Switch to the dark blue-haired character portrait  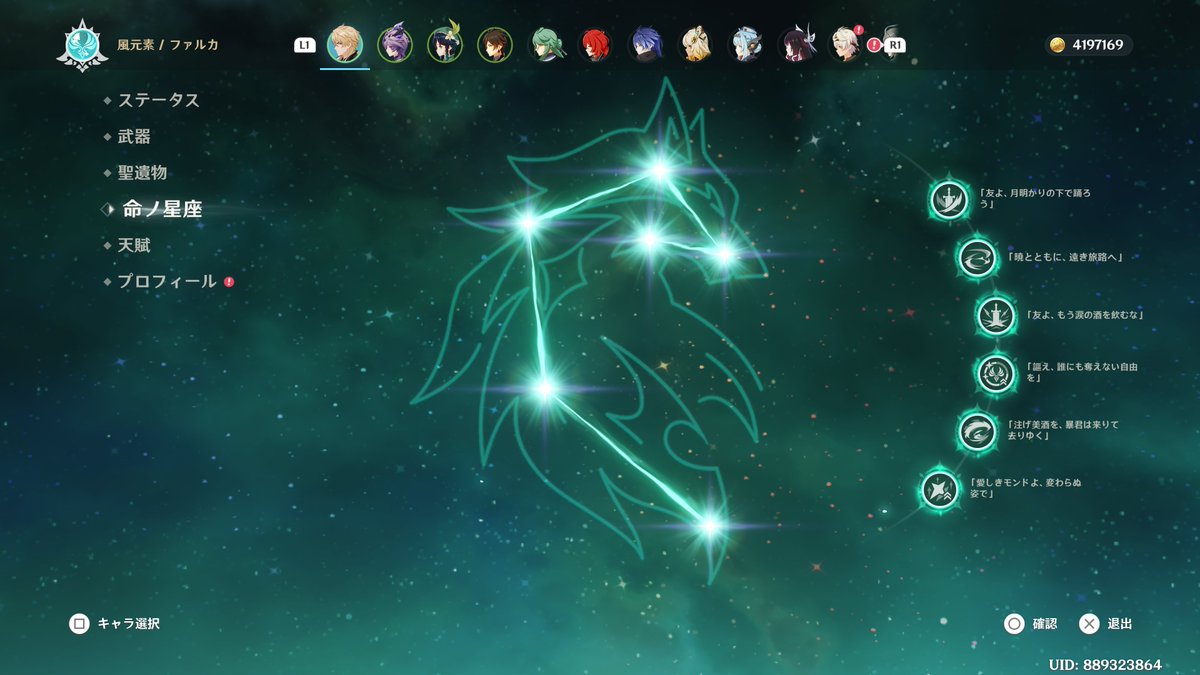coord(645,45)
